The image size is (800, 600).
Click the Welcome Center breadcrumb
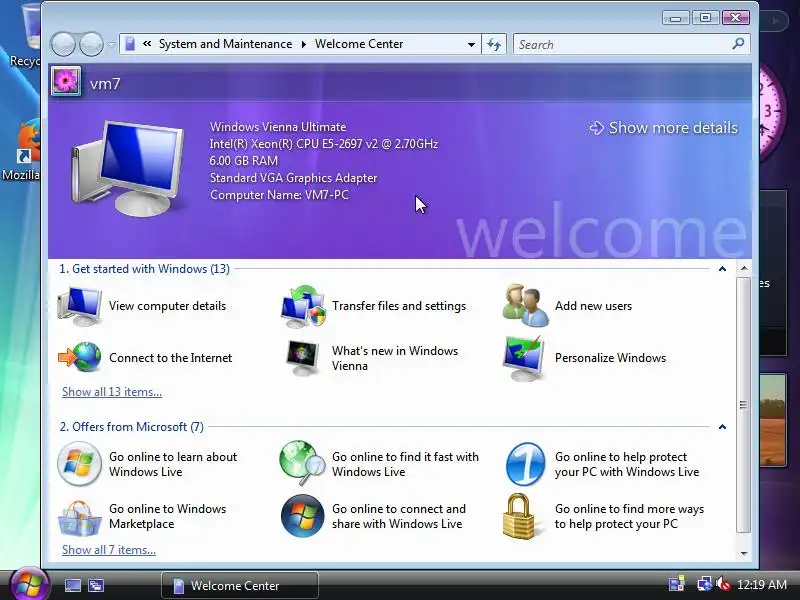click(359, 44)
